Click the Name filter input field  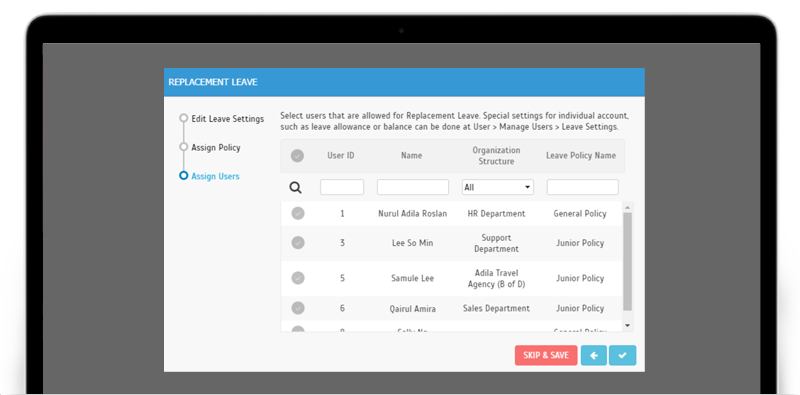tap(413, 187)
